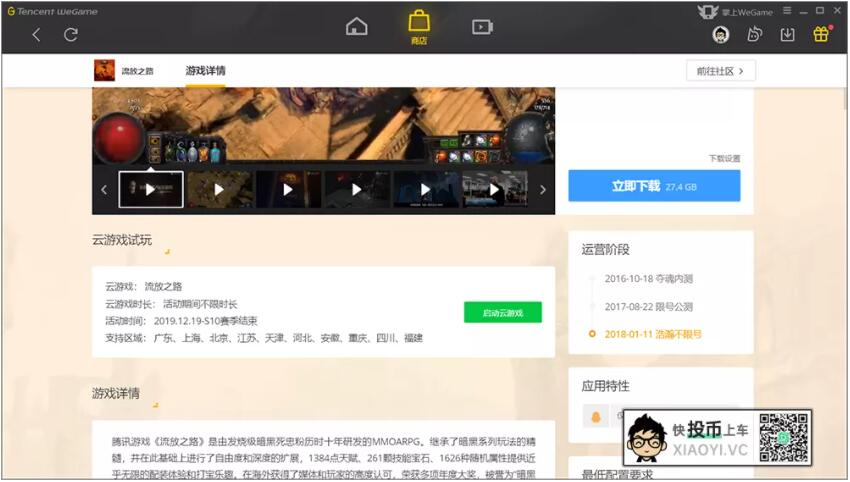Viewport: 850px width, 482px height.
Task: Open the download manager icon
Action: (787, 35)
